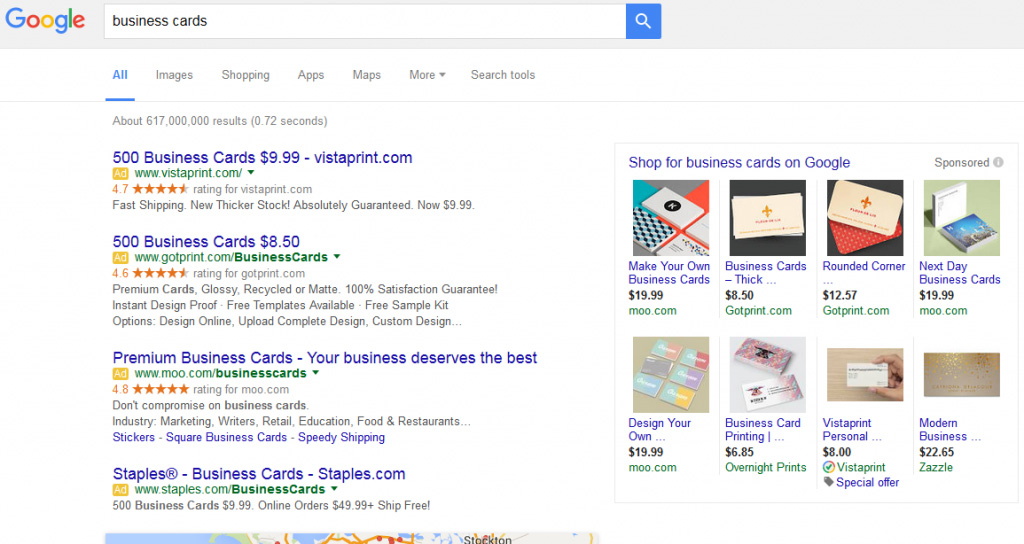
Task: Select the Modern Business gold card image
Action: coord(961,375)
